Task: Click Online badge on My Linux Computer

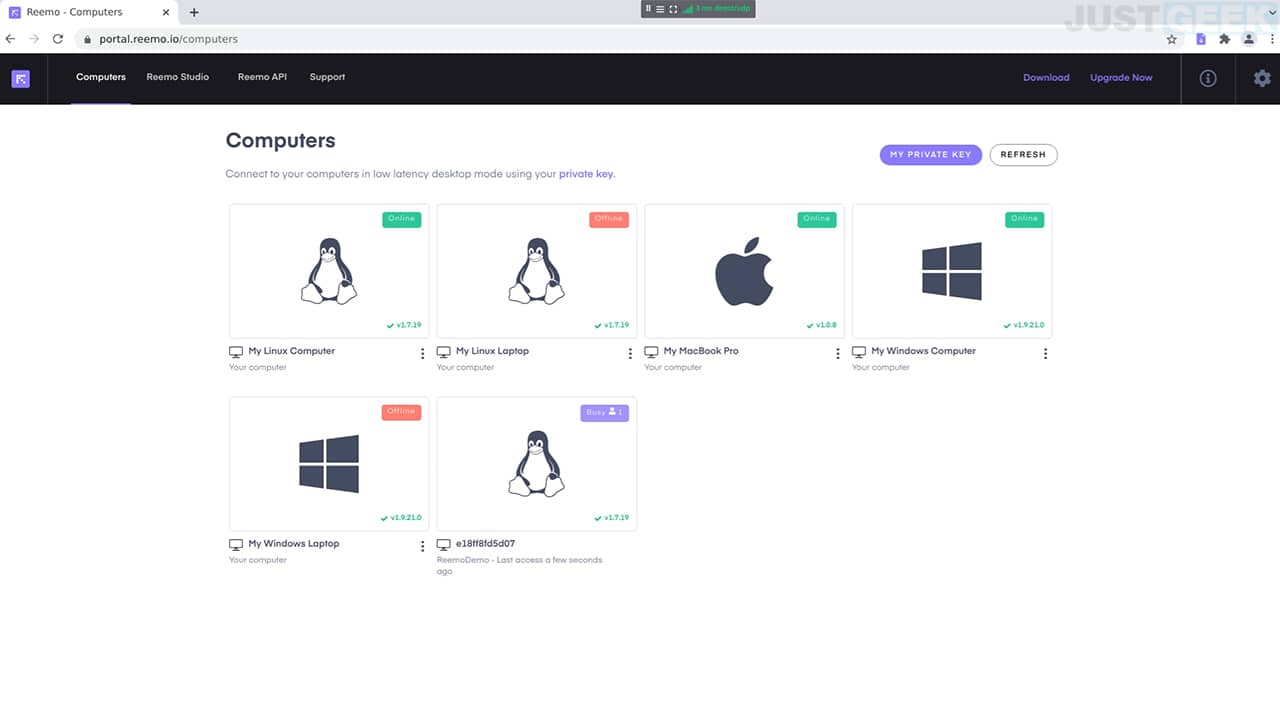Action: coord(401,219)
